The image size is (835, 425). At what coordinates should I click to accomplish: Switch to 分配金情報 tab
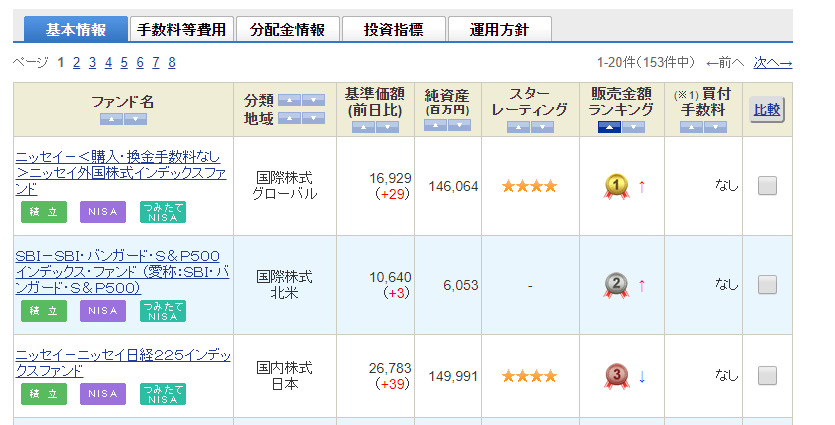[288, 29]
